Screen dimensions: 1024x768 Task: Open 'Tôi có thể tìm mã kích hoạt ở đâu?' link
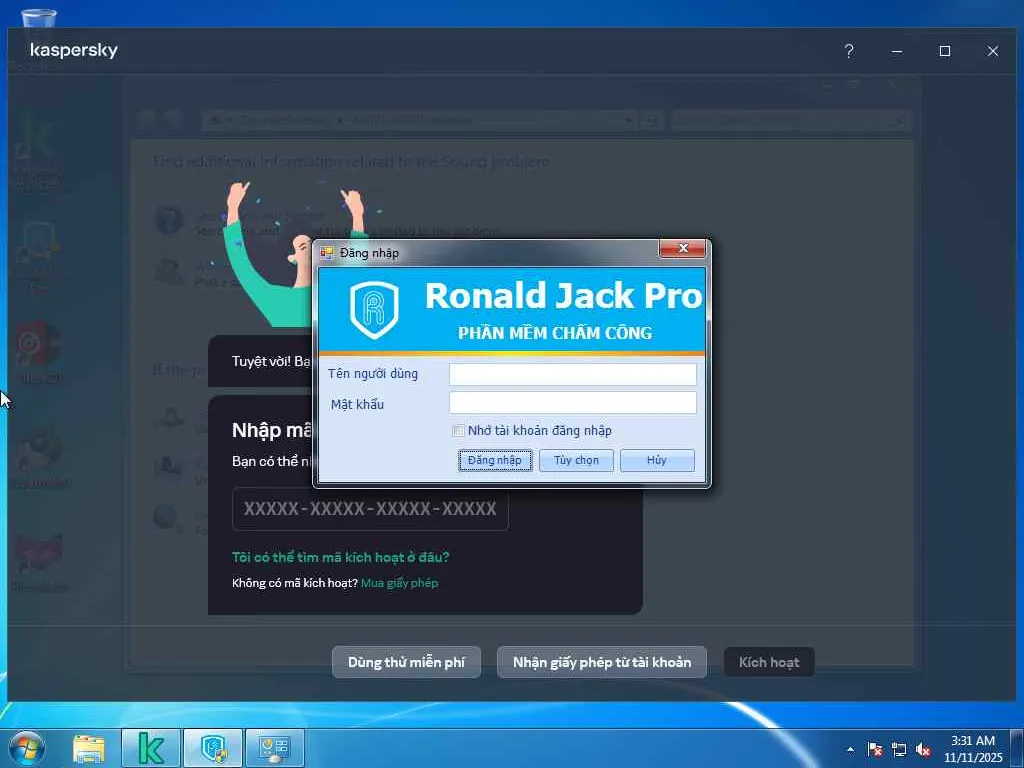340,557
